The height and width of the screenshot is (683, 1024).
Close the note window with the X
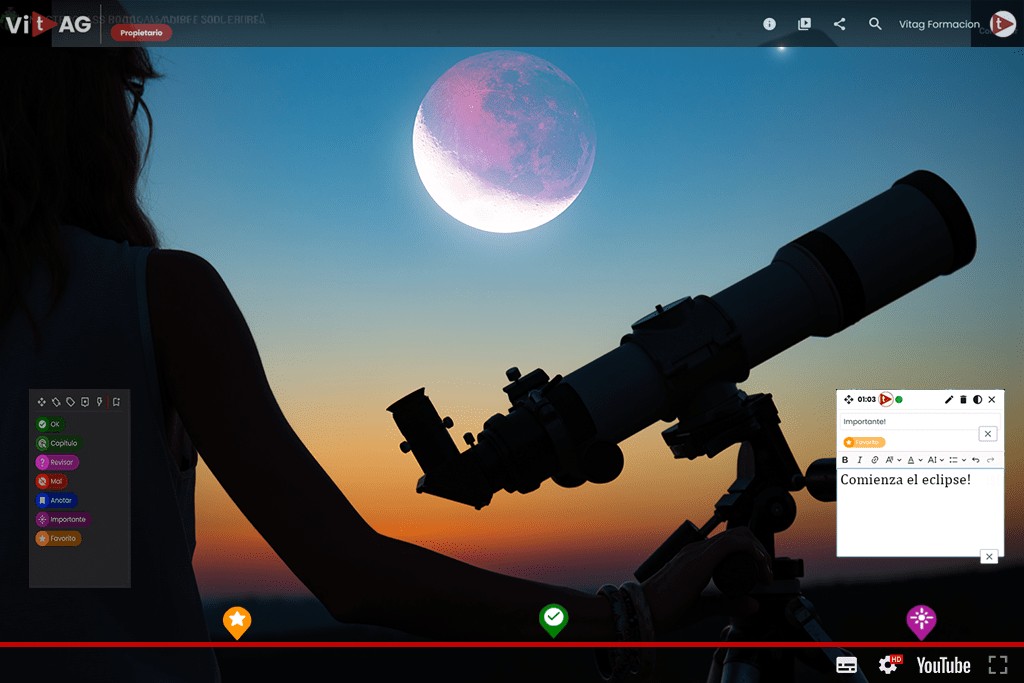[992, 400]
